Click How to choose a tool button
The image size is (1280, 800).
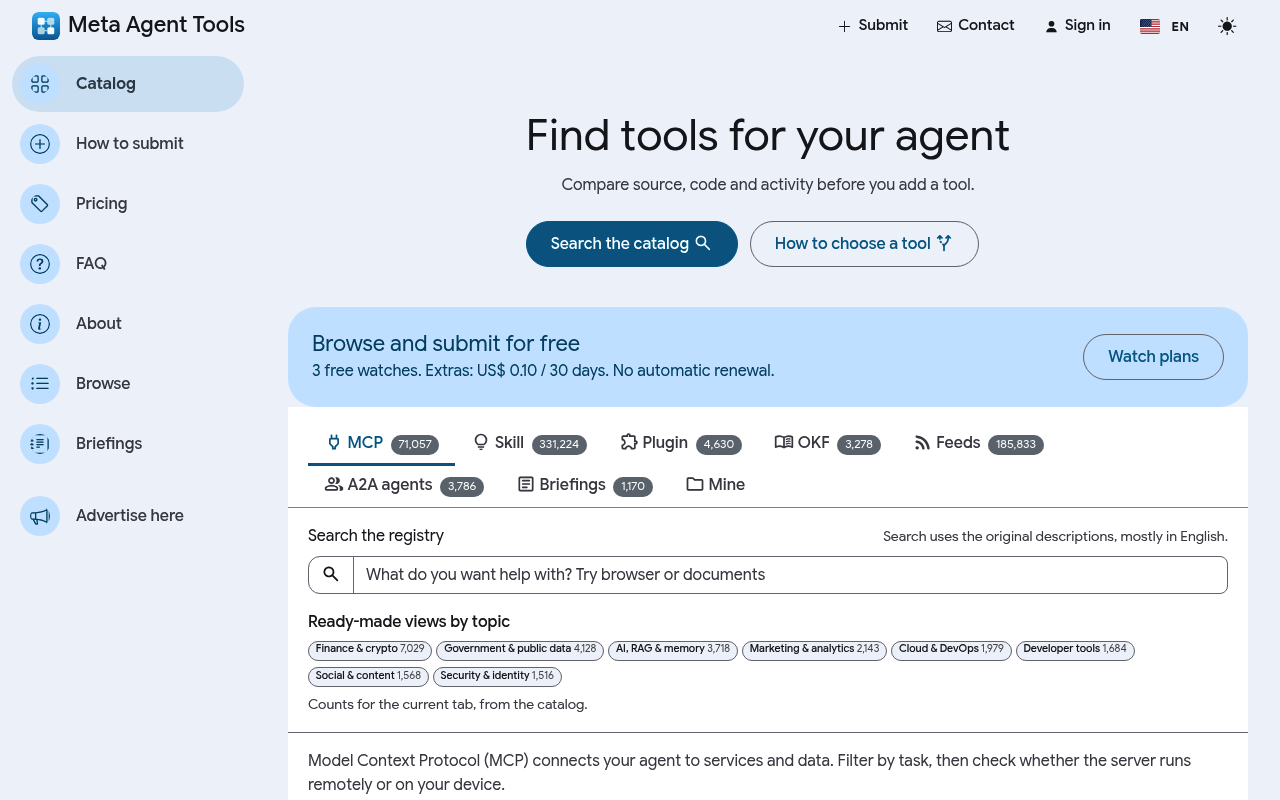(x=864, y=244)
